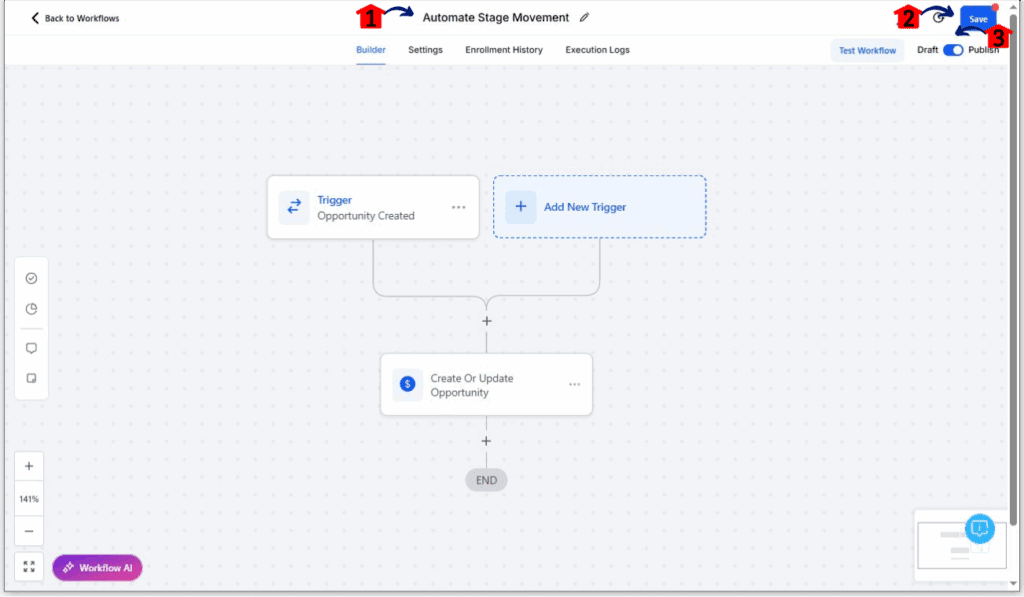
Task: Switch to the Settings tab
Action: click(x=425, y=50)
